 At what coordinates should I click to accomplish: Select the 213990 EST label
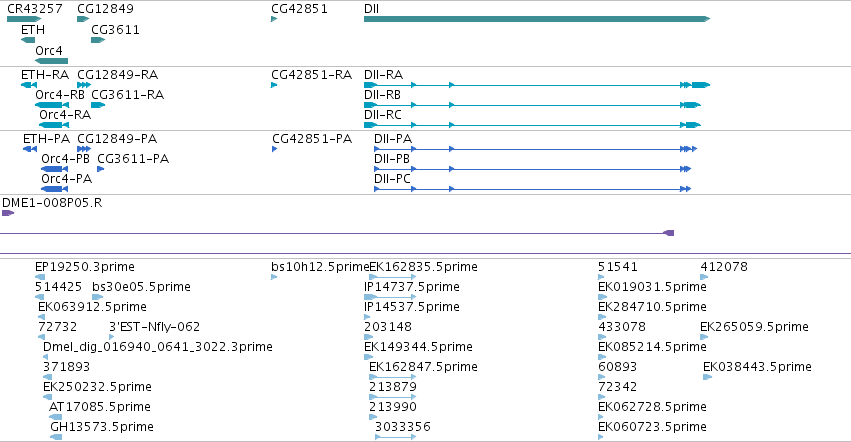tap(393, 407)
